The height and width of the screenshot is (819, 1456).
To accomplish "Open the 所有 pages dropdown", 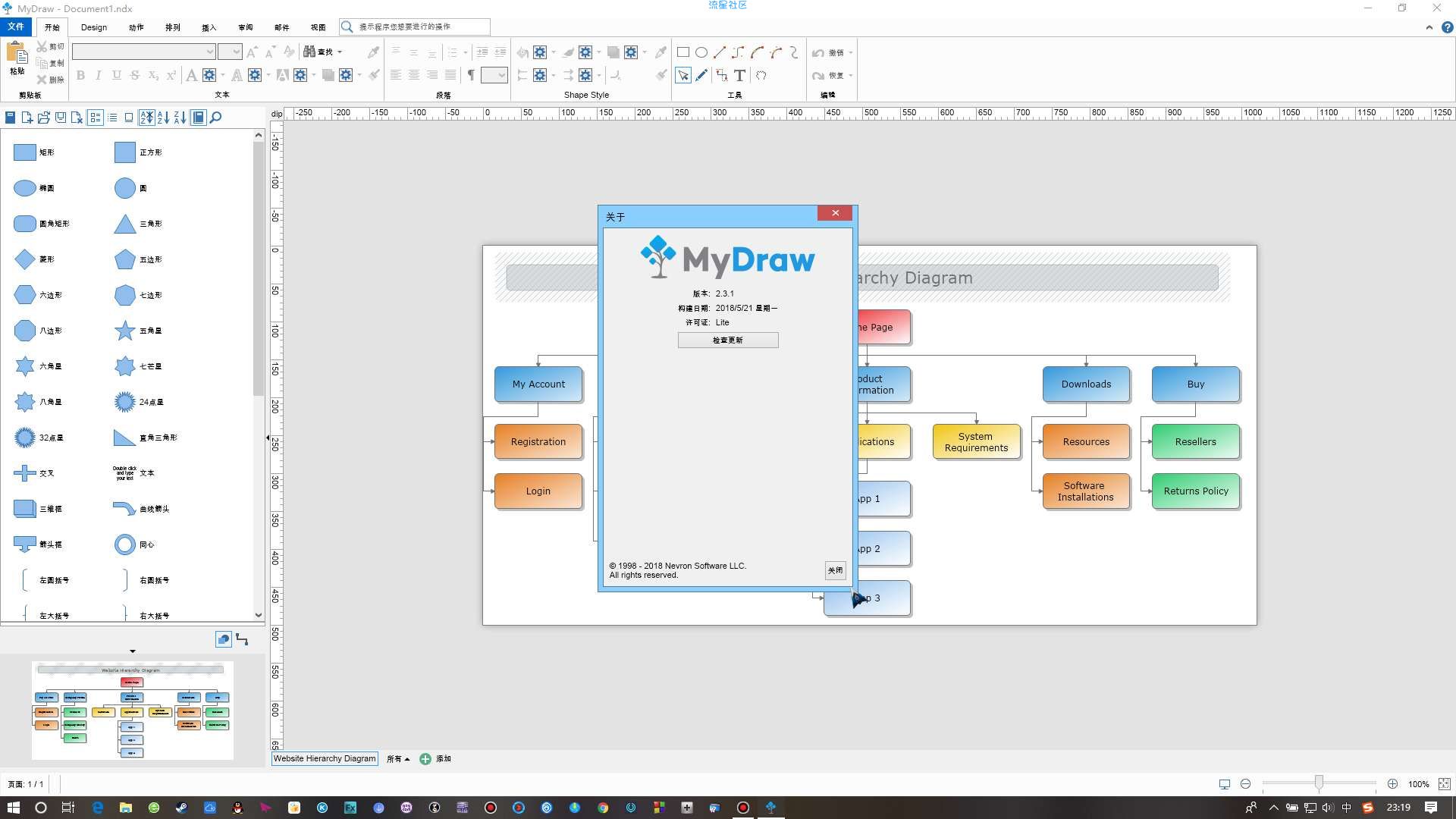I will pos(398,758).
